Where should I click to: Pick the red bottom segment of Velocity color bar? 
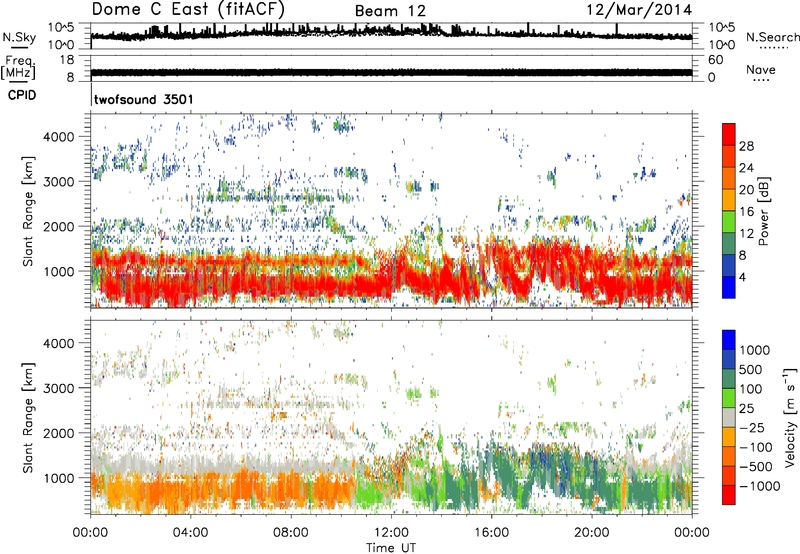click(729, 495)
